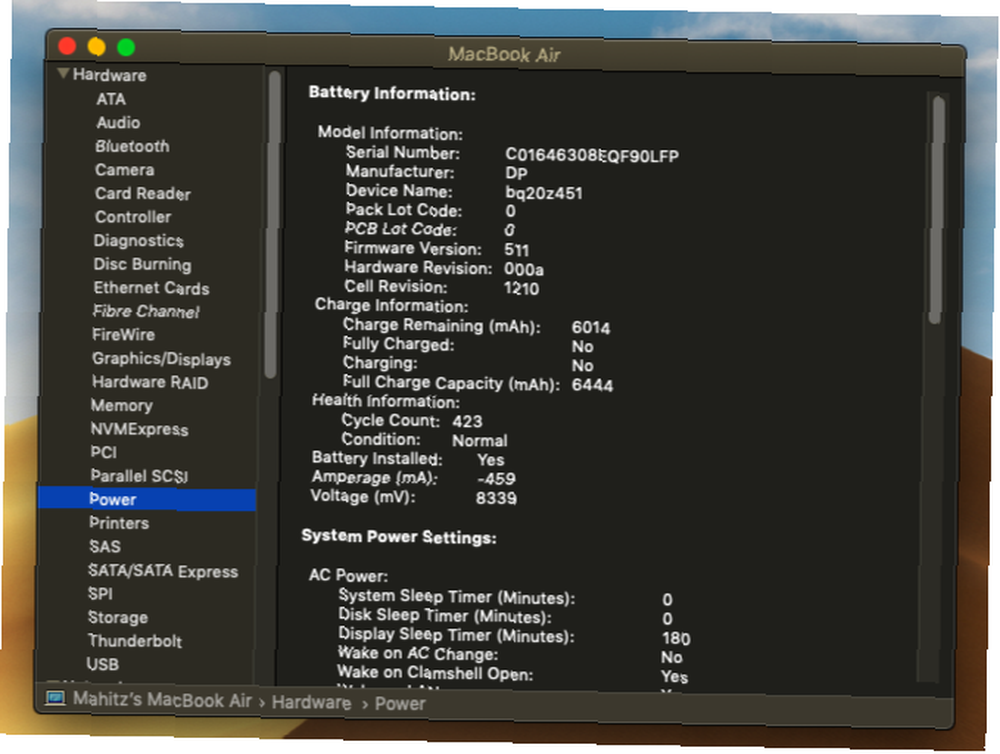Viewport: 1000px width, 754px height.
Task: Click the Voltage value 8339
Action: [x=496, y=498]
